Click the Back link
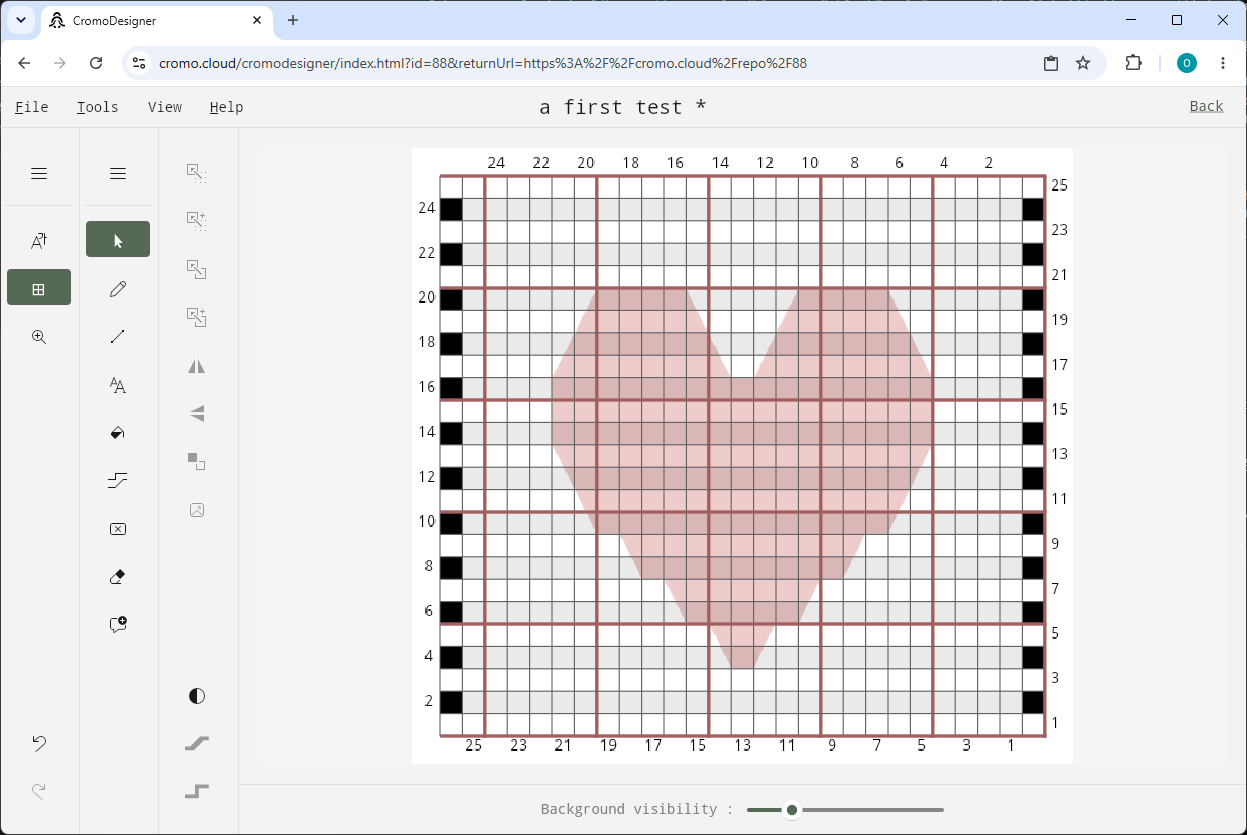 point(1207,106)
